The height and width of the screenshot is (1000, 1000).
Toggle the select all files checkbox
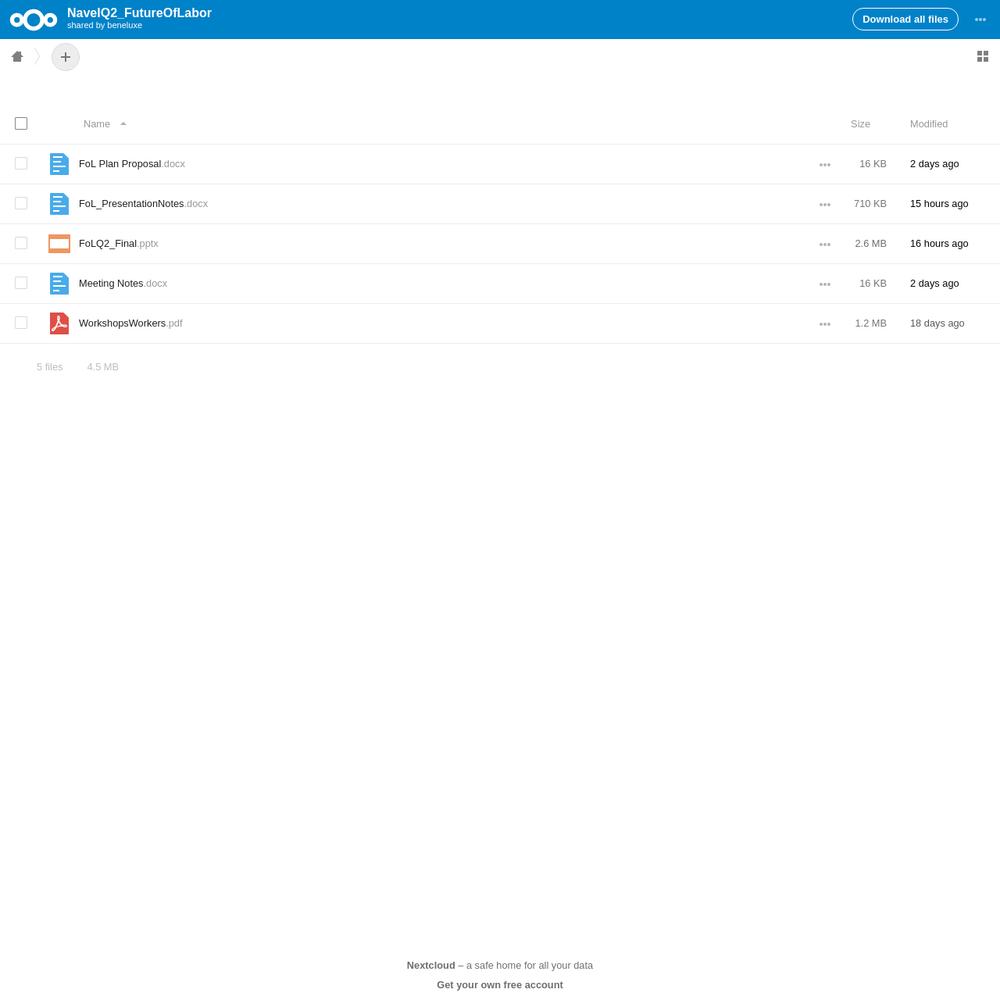tap(21, 123)
